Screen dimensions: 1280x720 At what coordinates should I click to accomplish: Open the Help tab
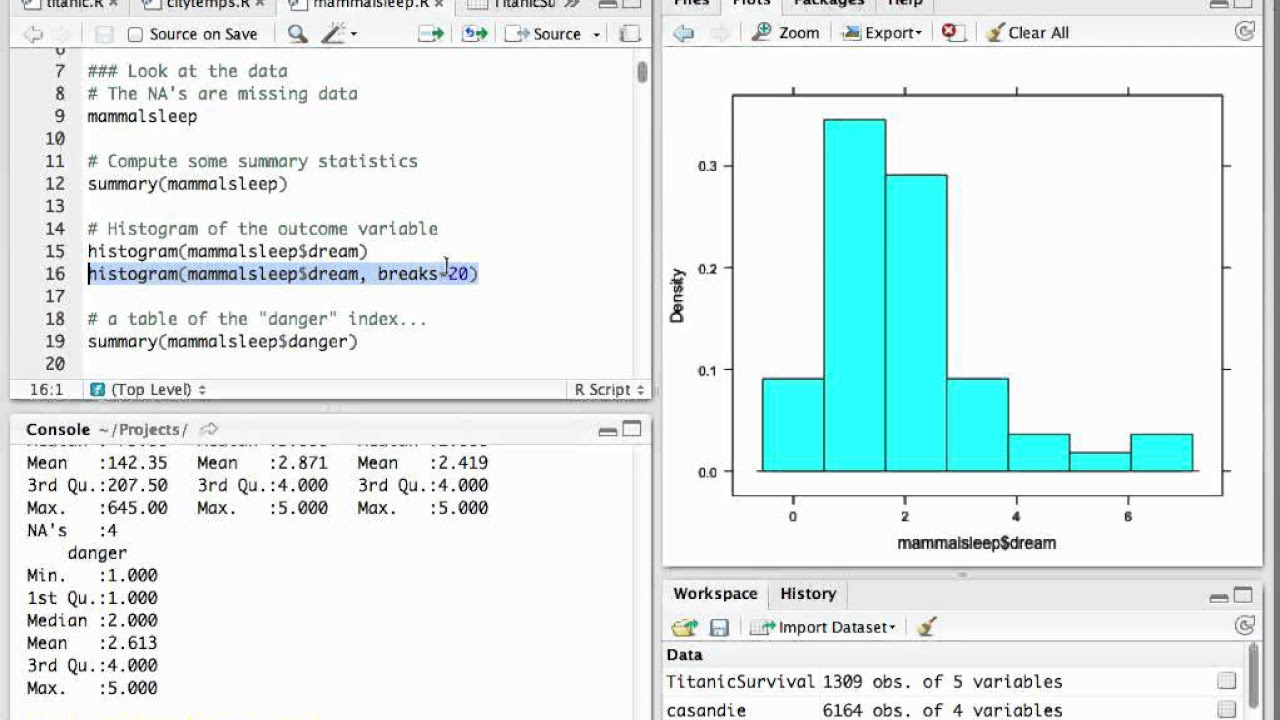click(905, 3)
